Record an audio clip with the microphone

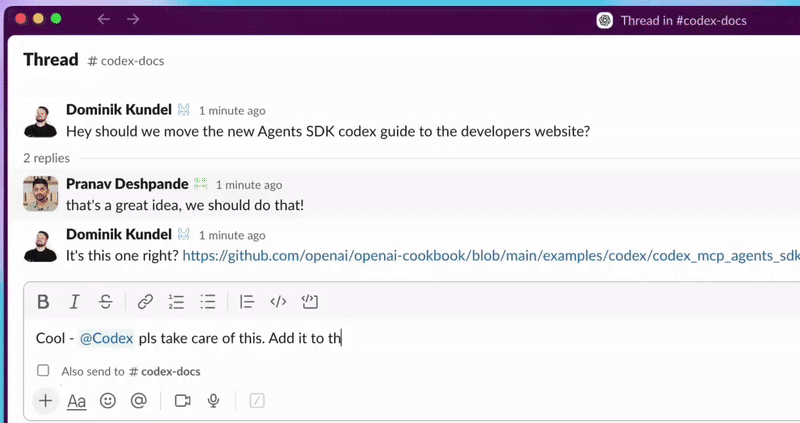click(214, 401)
